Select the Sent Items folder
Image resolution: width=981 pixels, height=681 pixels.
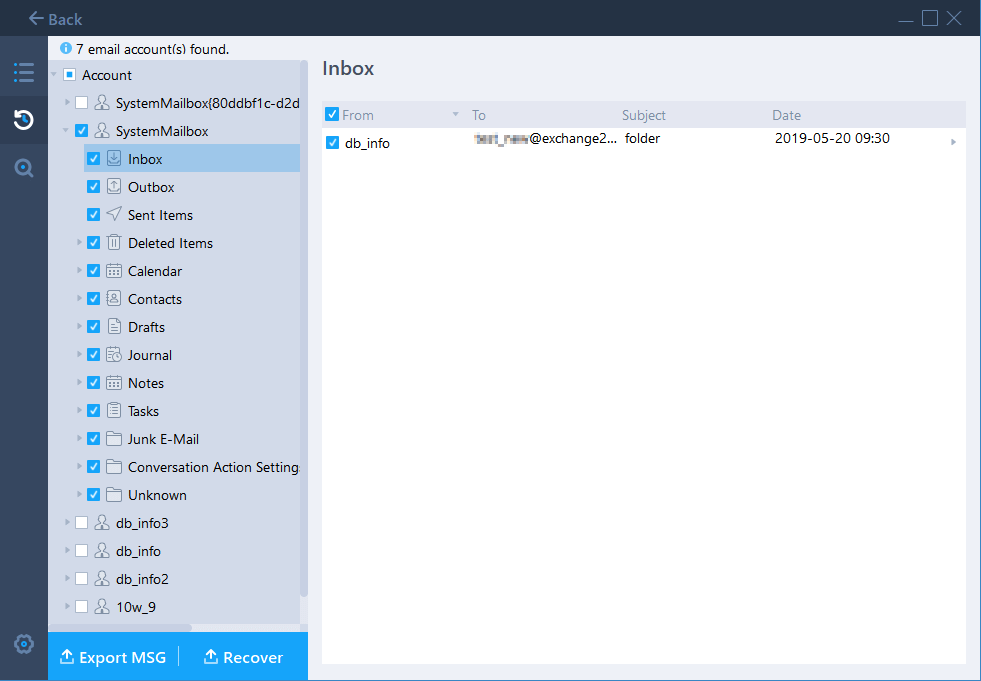160,215
